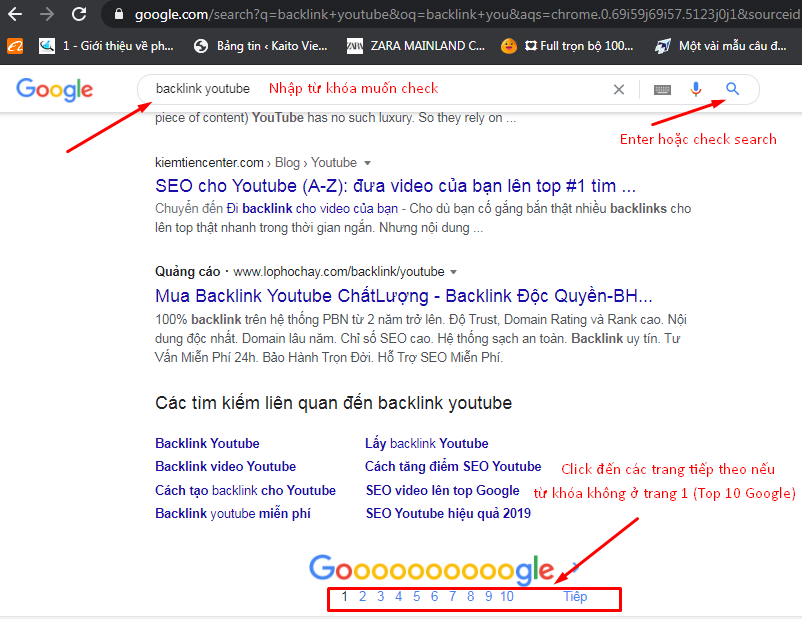Click 'Tiếp' next page link
The width and height of the screenshot is (802, 619).
575,596
